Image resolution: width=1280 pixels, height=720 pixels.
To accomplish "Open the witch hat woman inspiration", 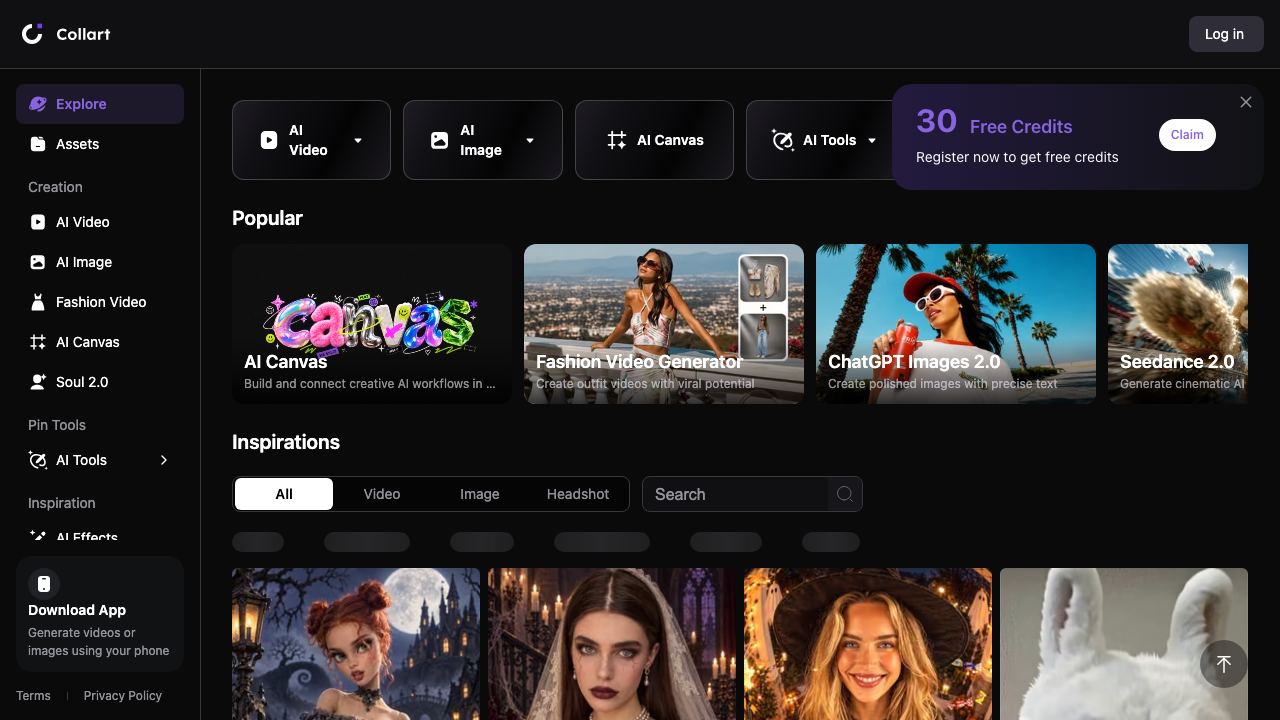I will point(868,644).
